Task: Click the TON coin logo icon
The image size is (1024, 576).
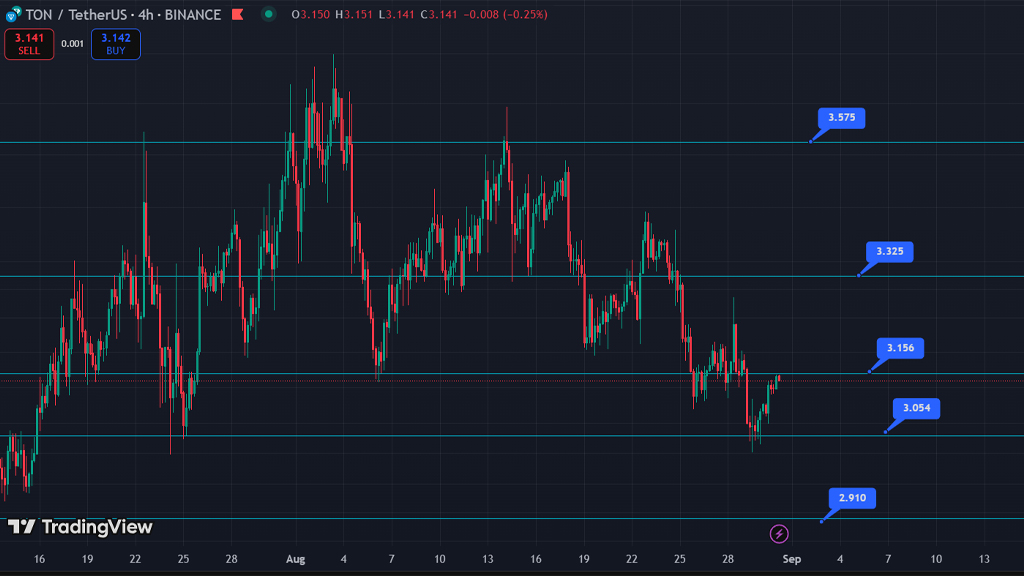Action: [13, 14]
